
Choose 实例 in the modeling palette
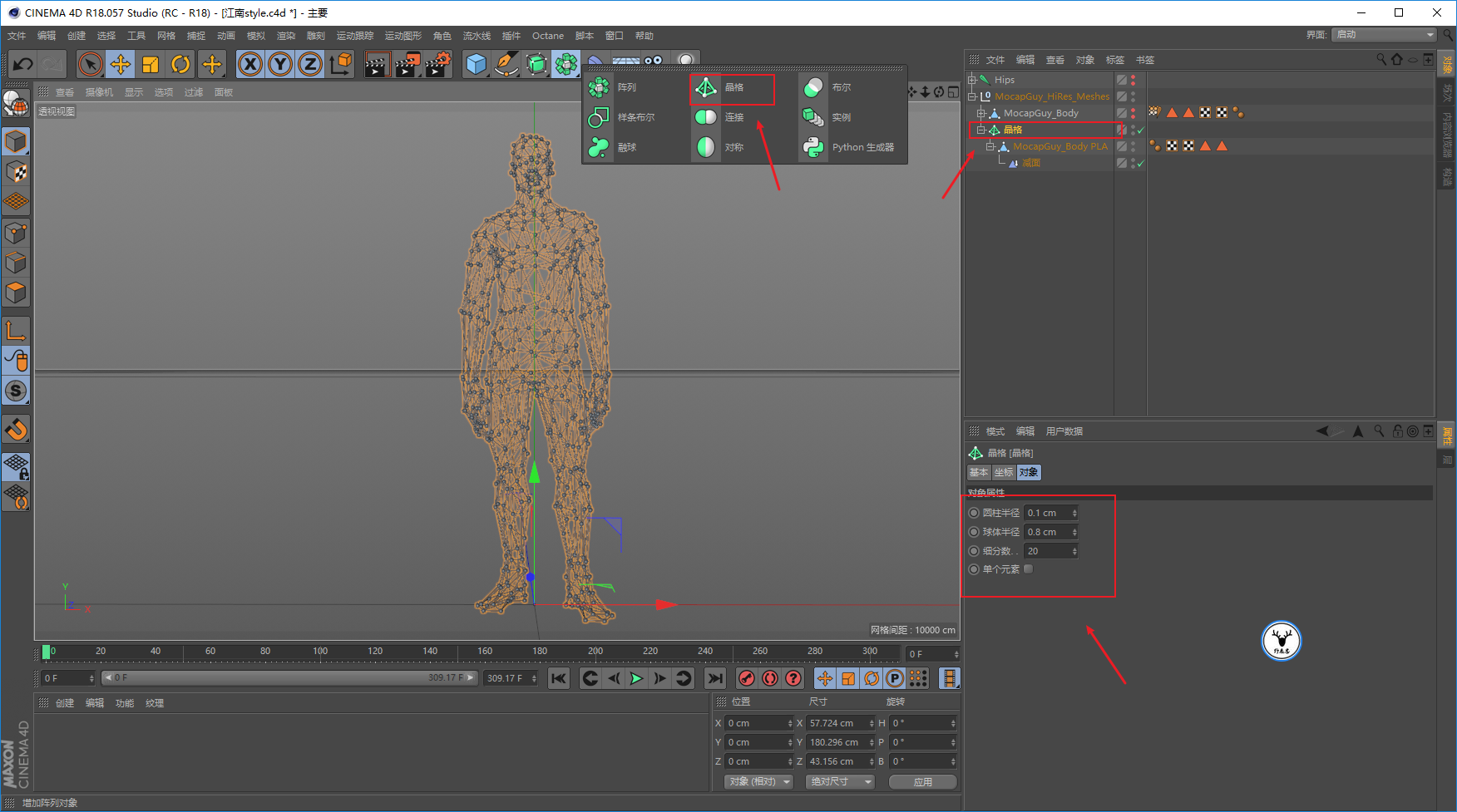[827, 117]
